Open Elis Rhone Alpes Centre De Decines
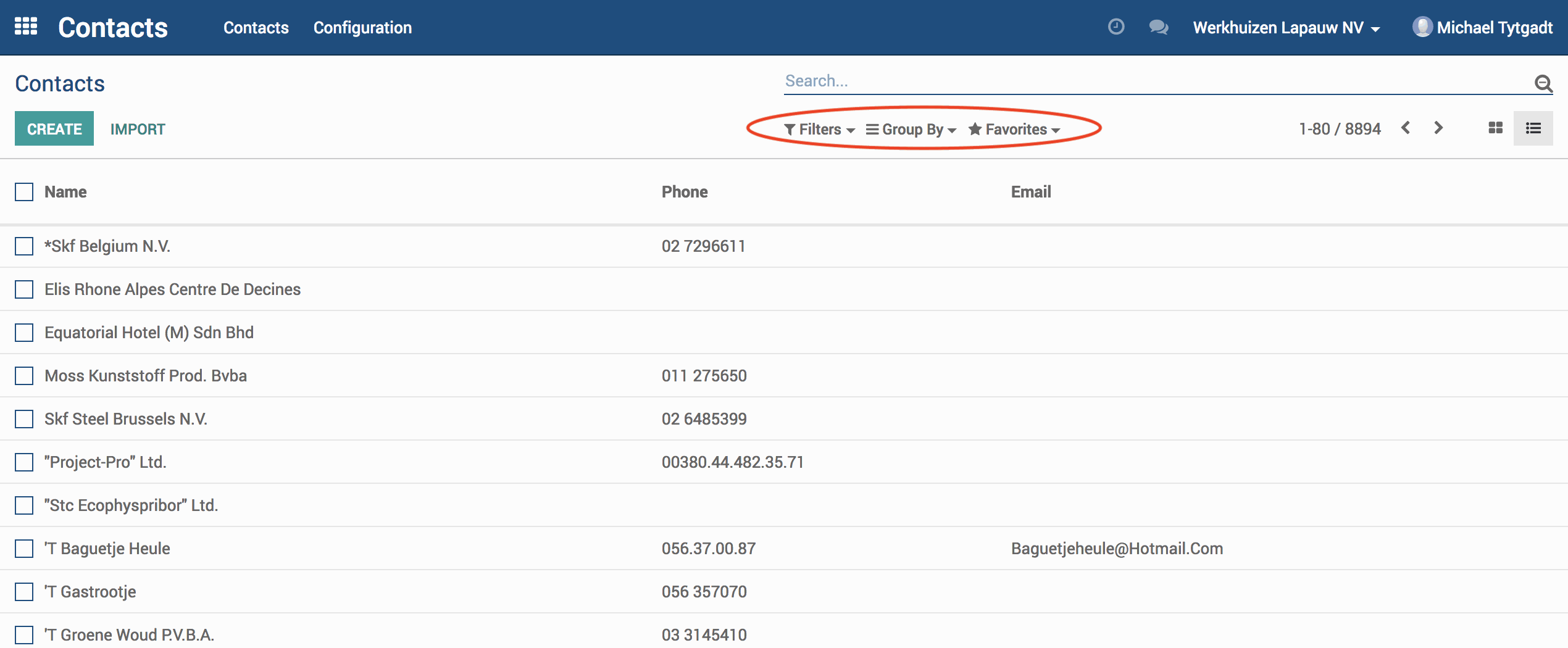Image resolution: width=1568 pixels, height=648 pixels. tap(172, 289)
